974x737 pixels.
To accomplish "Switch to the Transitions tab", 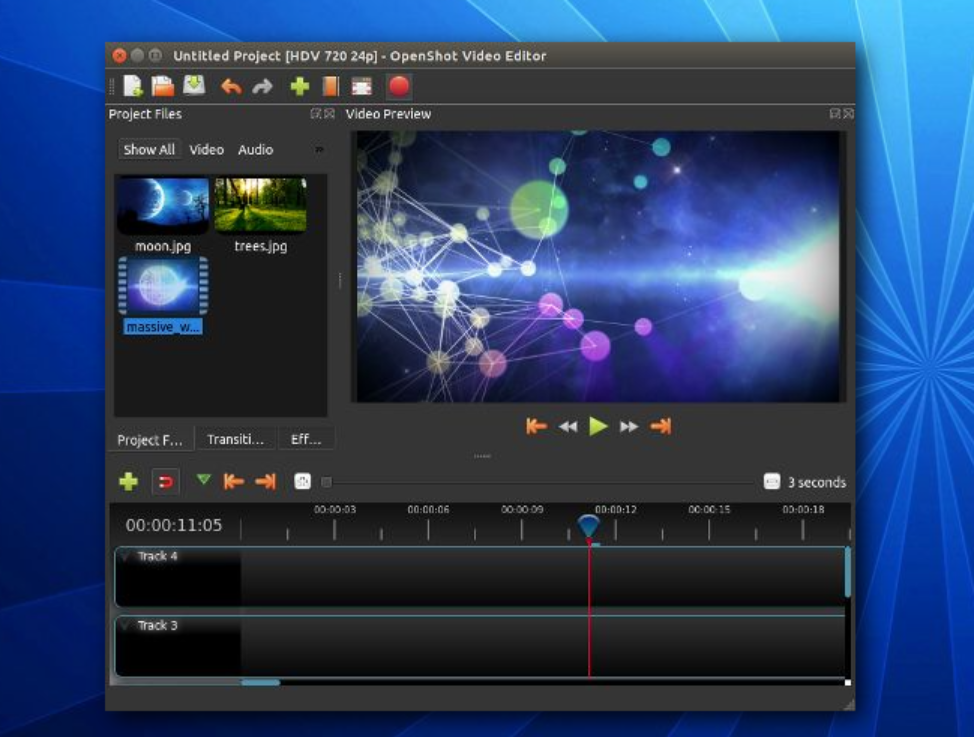I will pos(235,439).
